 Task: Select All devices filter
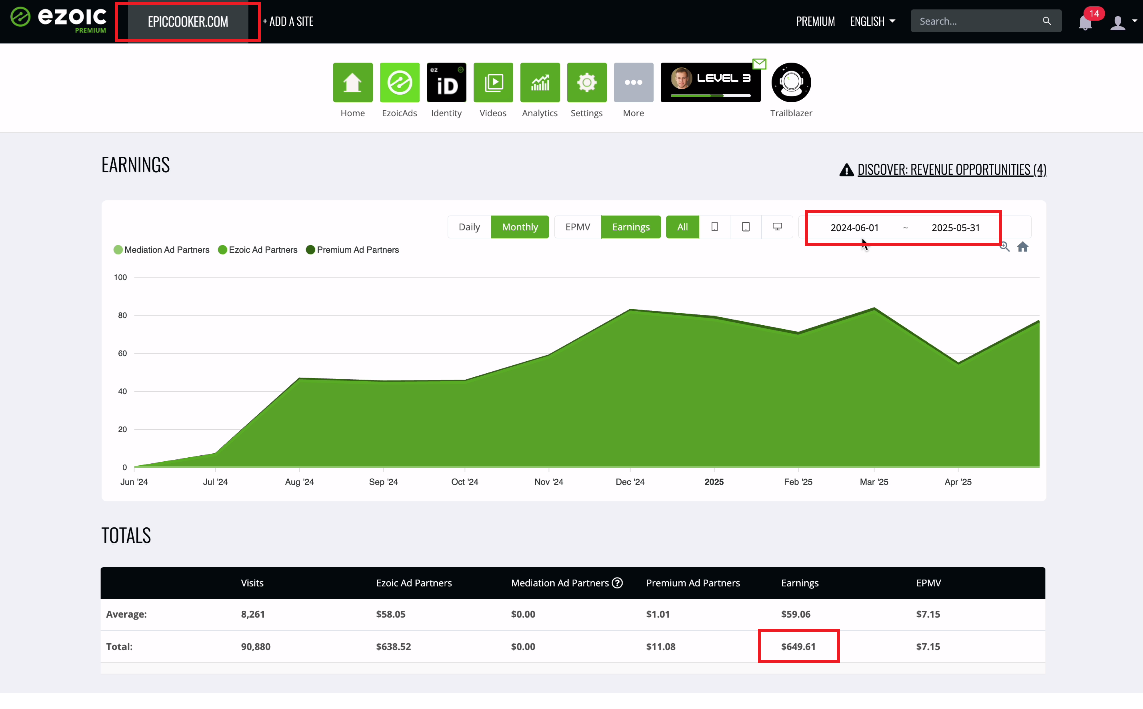[x=682, y=227]
